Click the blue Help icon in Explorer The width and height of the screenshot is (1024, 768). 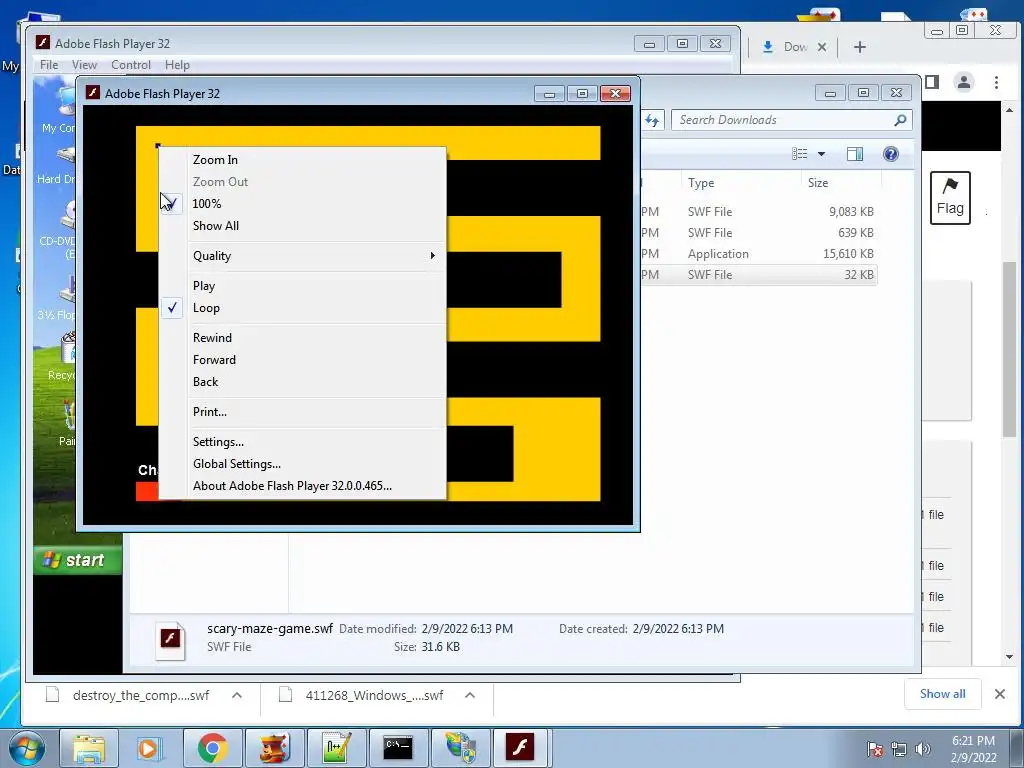click(x=891, y=154)
